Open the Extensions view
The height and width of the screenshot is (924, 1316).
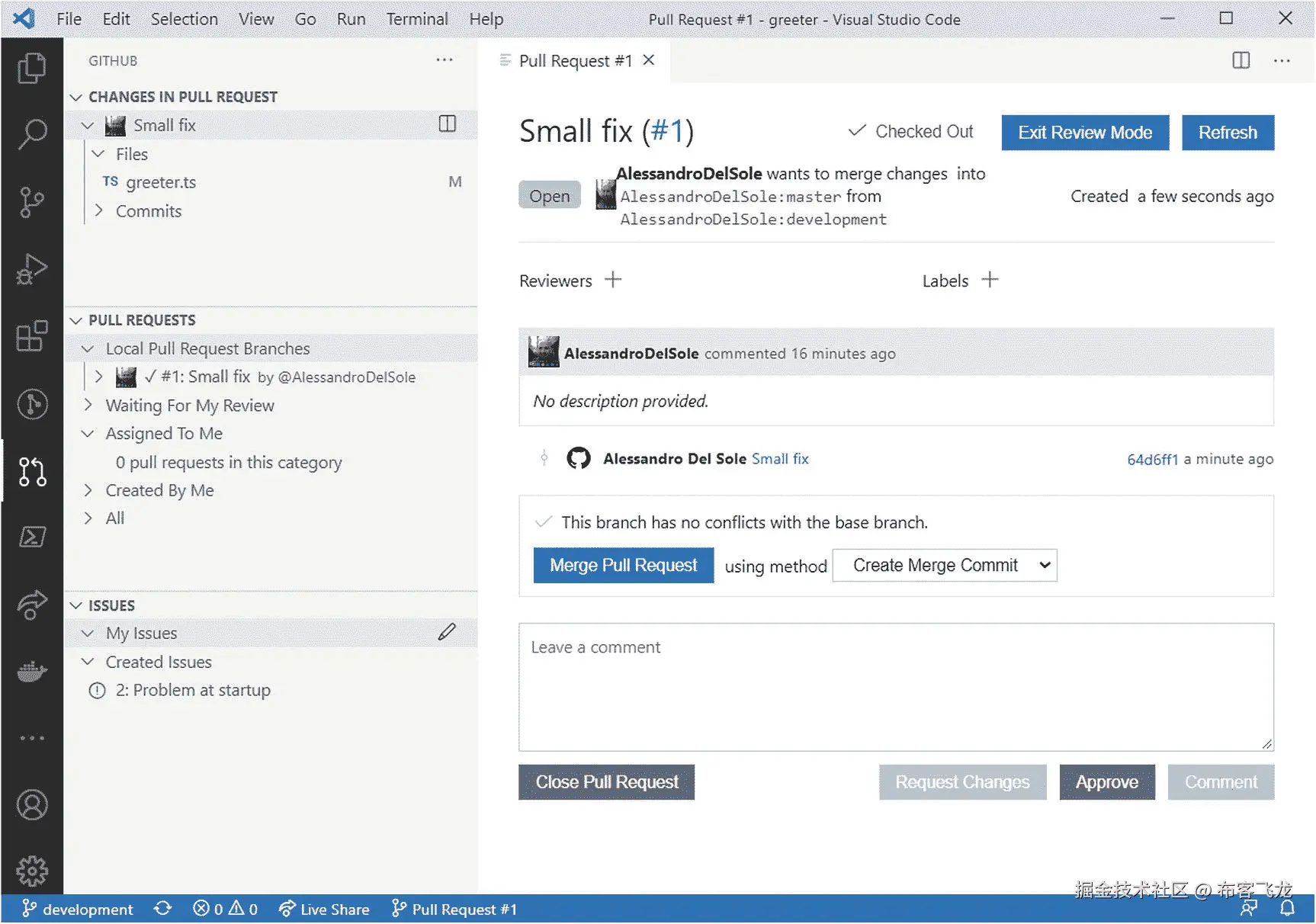[32, 336]
